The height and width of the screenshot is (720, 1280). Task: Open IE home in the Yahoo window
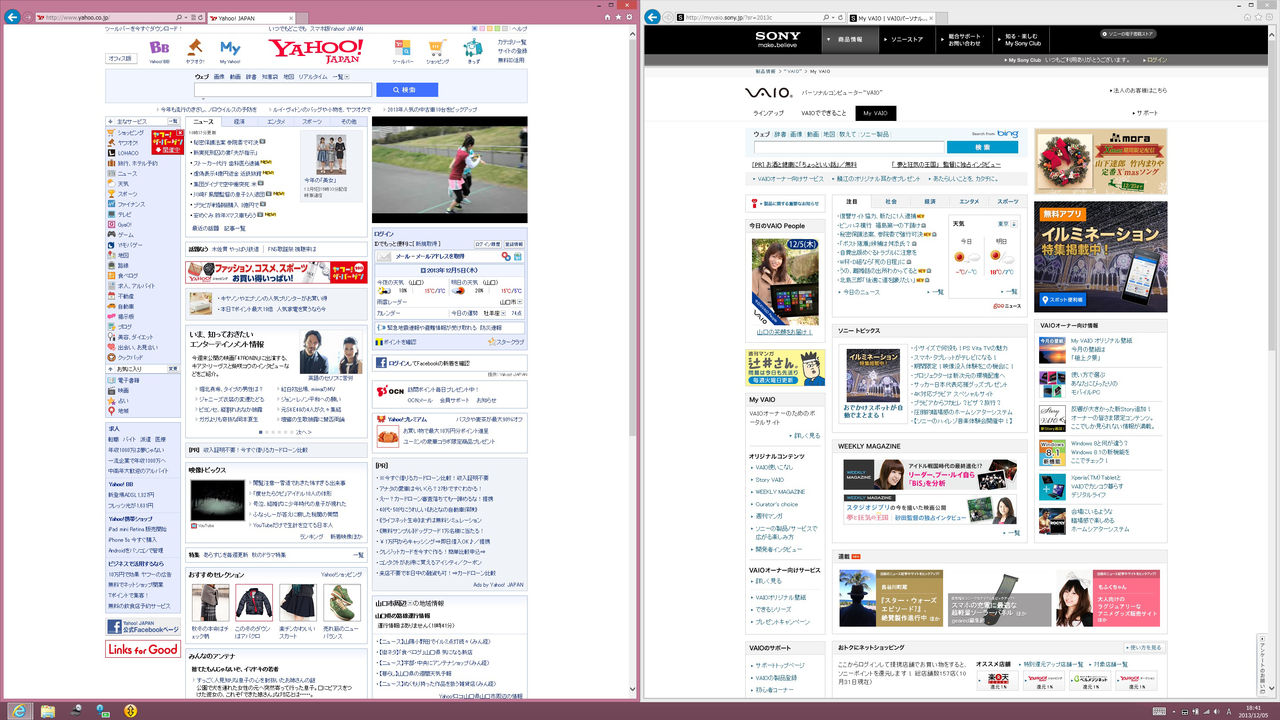pos(608,17)
